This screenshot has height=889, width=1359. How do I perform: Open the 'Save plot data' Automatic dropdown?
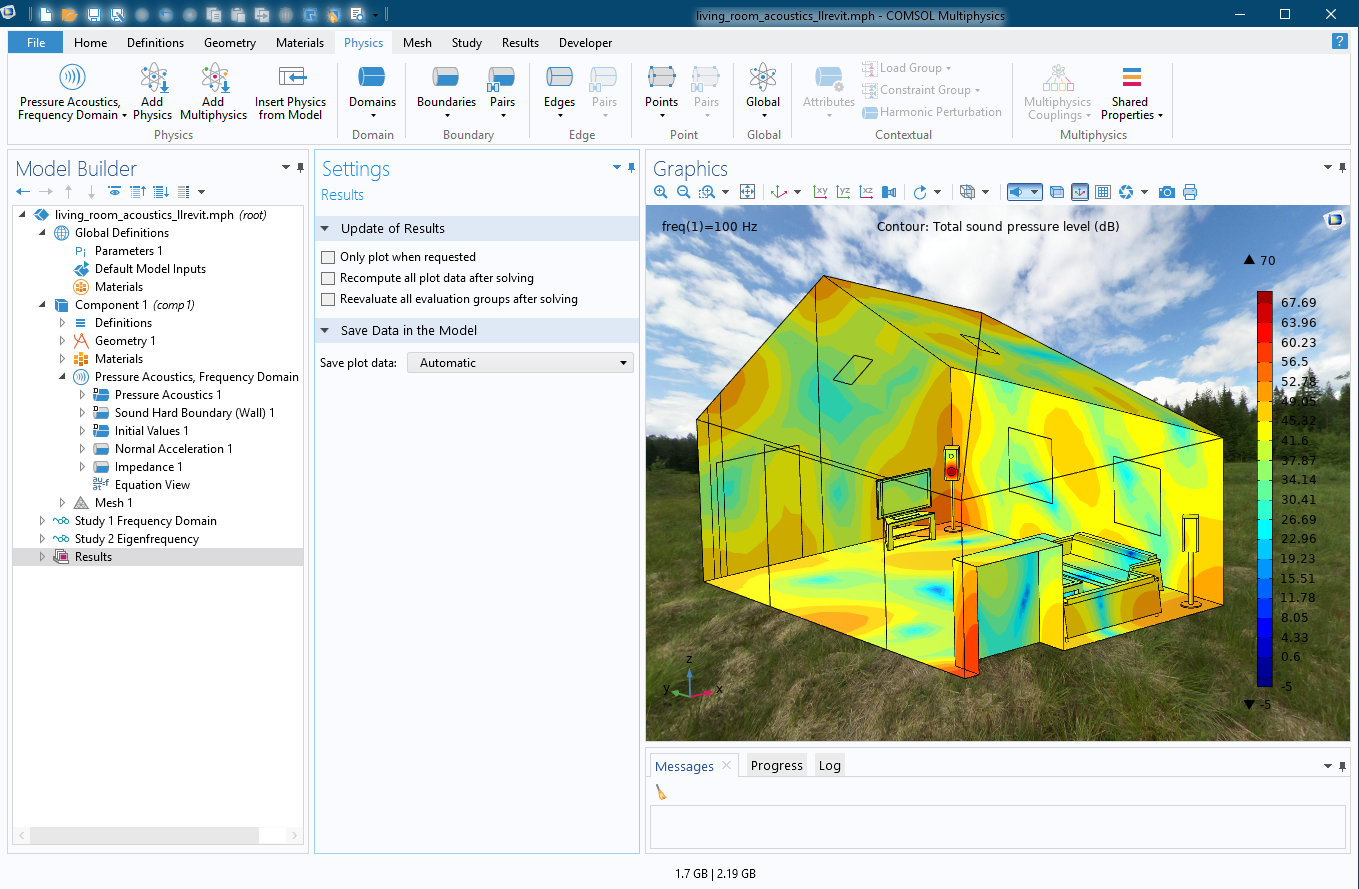pos(520,363)
